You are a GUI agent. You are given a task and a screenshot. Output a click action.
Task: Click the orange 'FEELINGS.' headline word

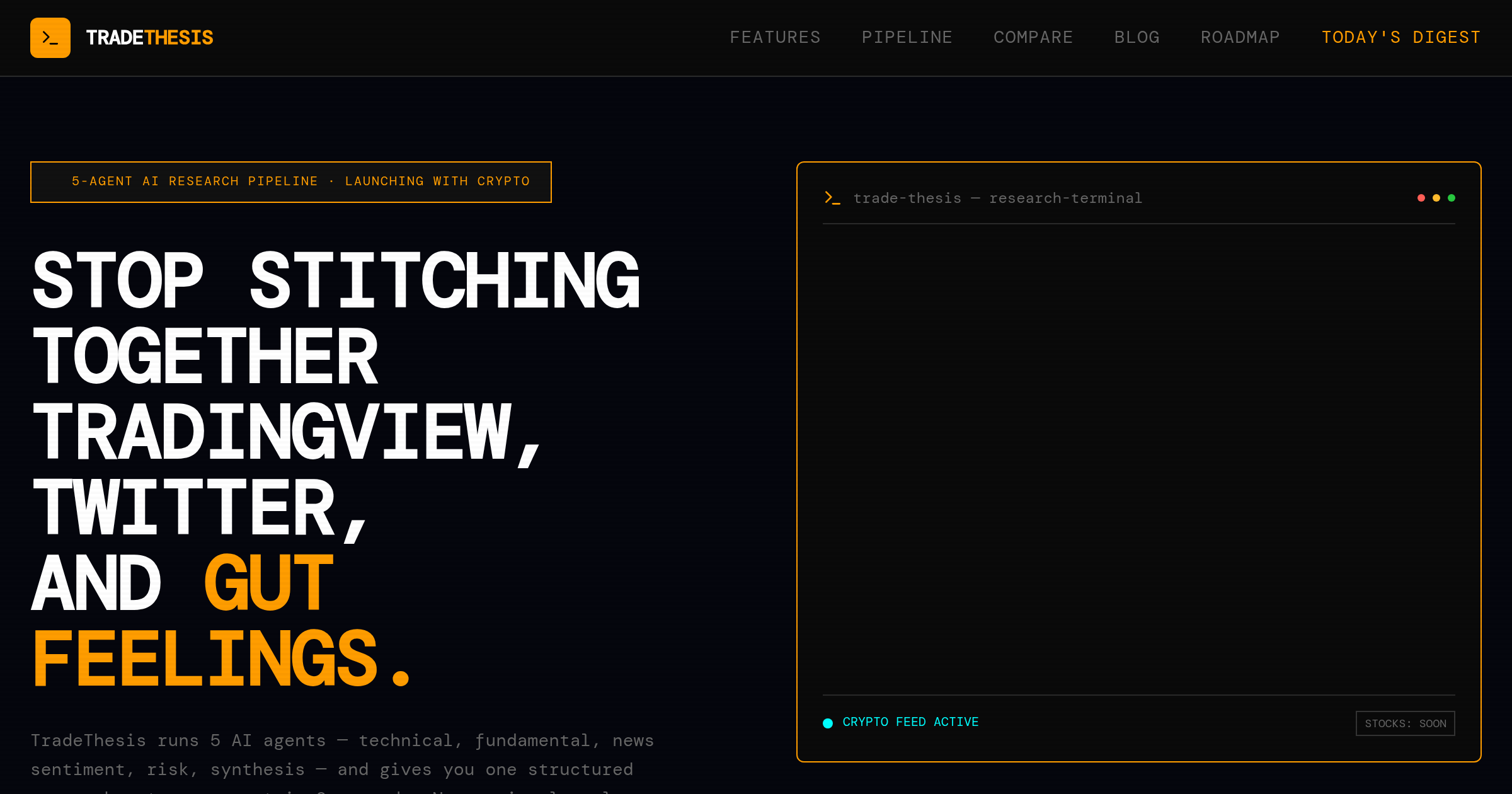coord(222,659)
